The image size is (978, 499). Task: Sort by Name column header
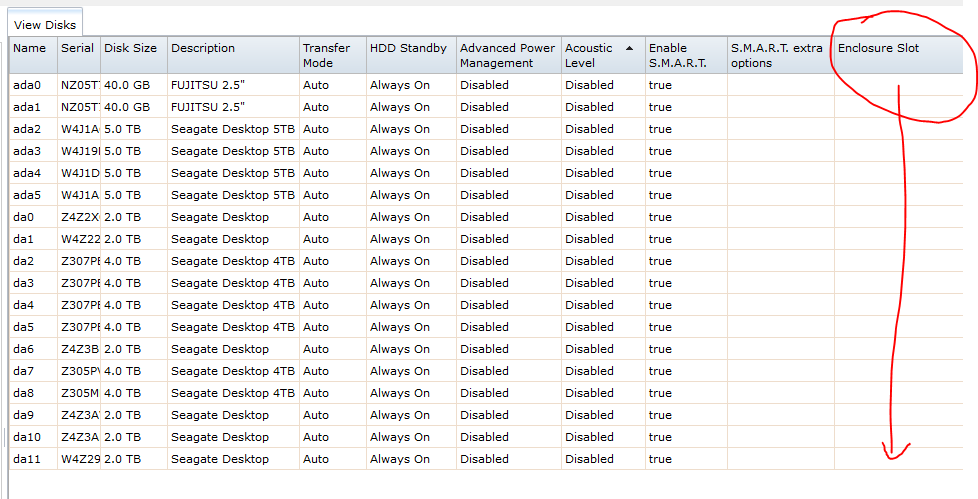point(33,56)
